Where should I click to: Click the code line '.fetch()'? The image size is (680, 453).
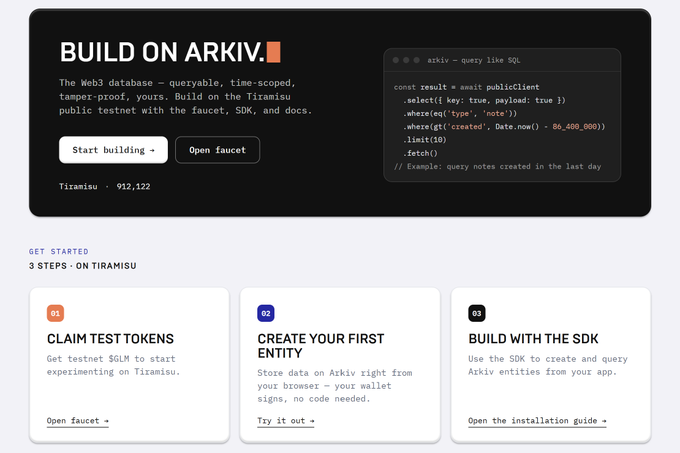[420, 153]
